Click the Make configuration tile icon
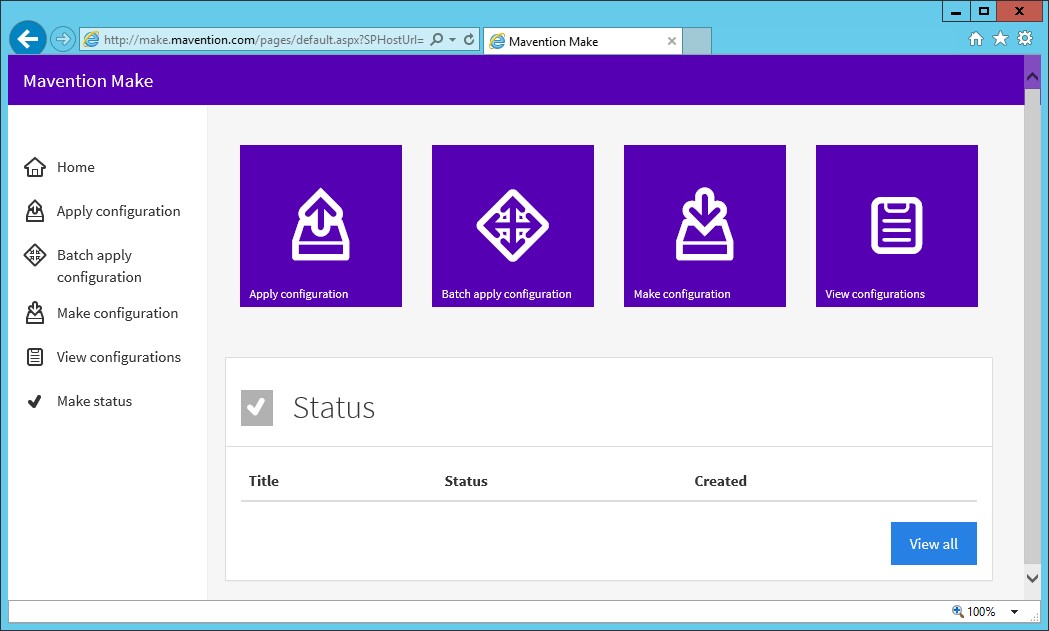This screenshot has height=631, width=1049. point(704,225)
